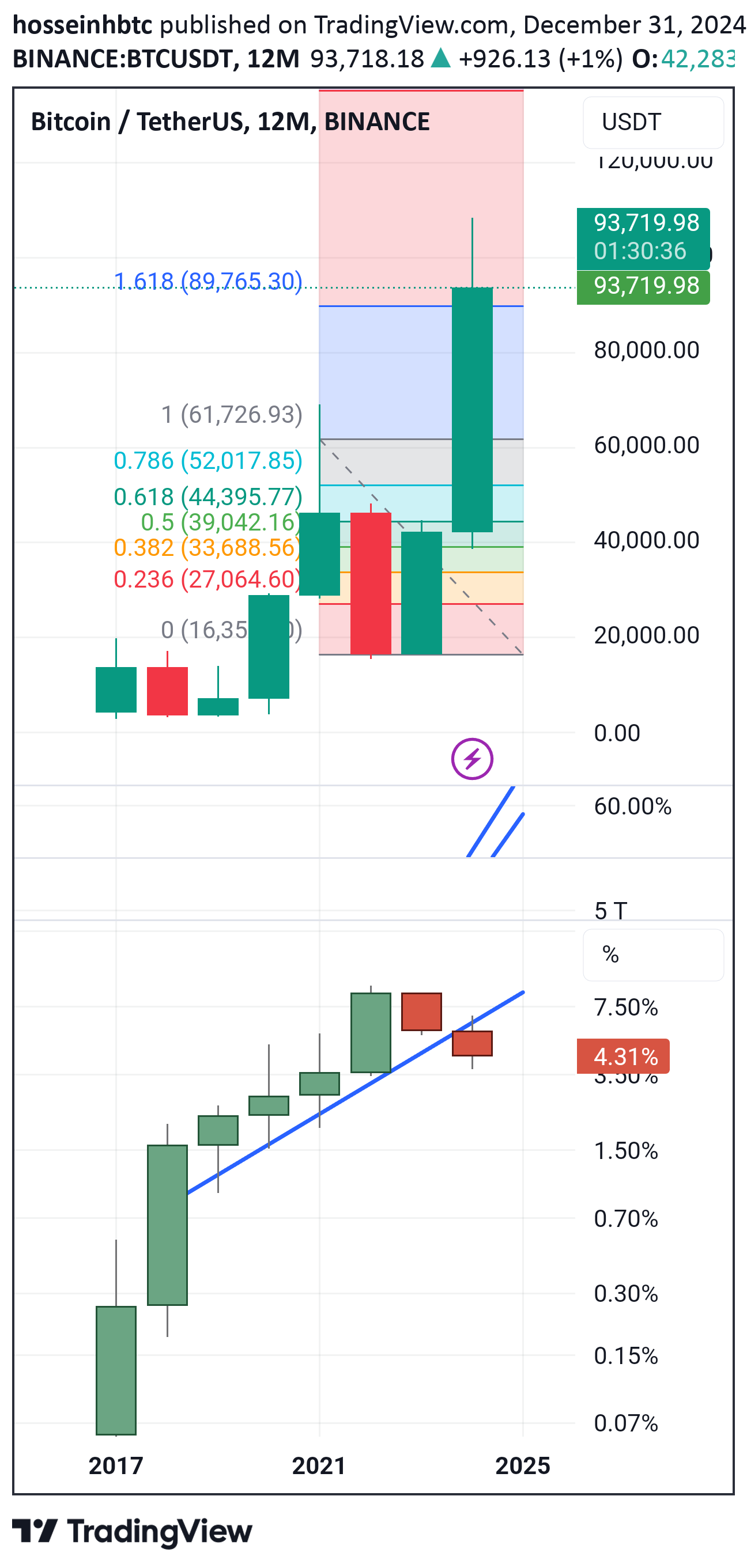The image size is (747, 1568).
Task: Click the 0.00 price axis label
Action: [617, 733]
